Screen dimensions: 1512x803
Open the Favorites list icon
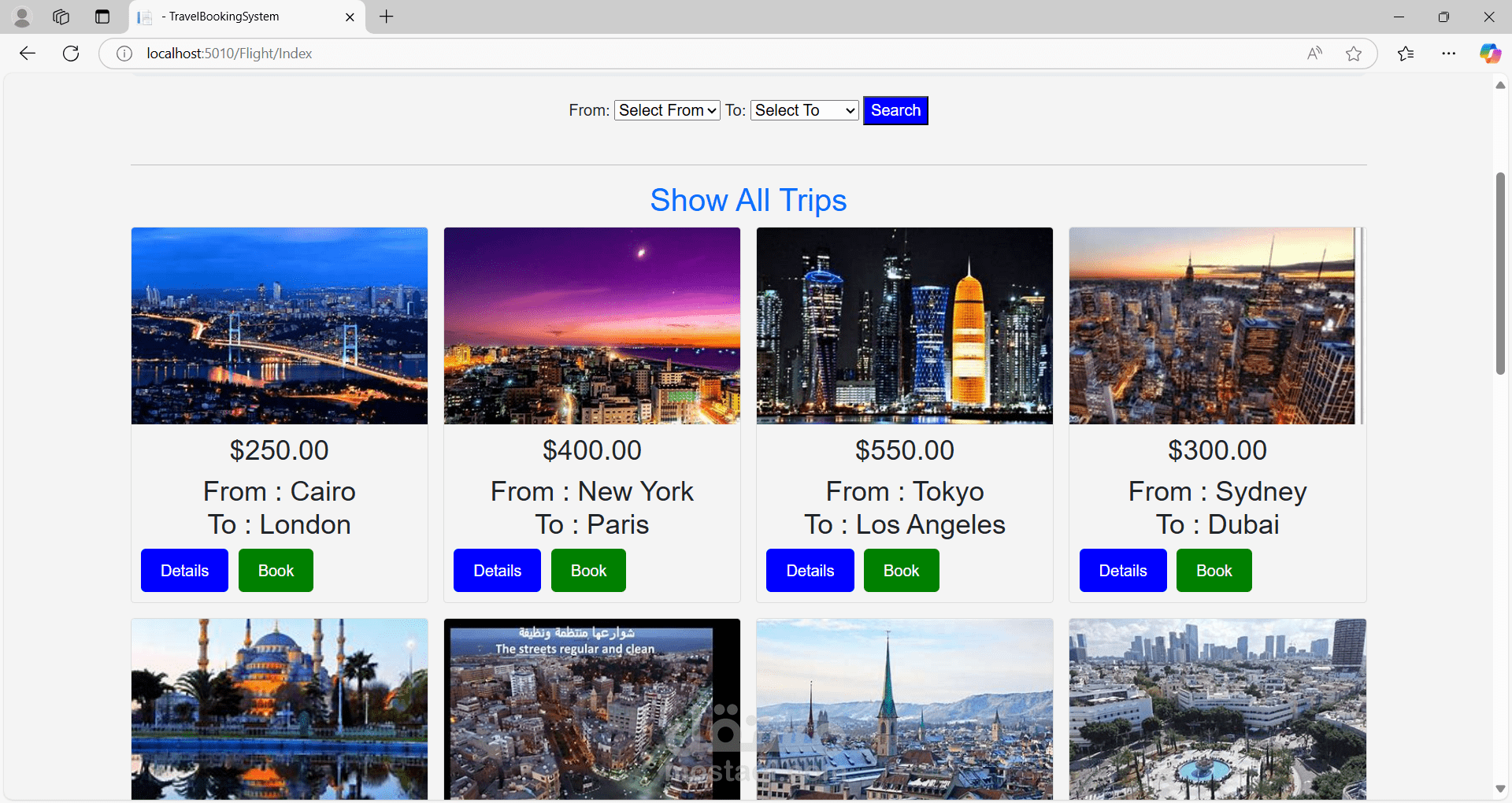(1406, 54)
